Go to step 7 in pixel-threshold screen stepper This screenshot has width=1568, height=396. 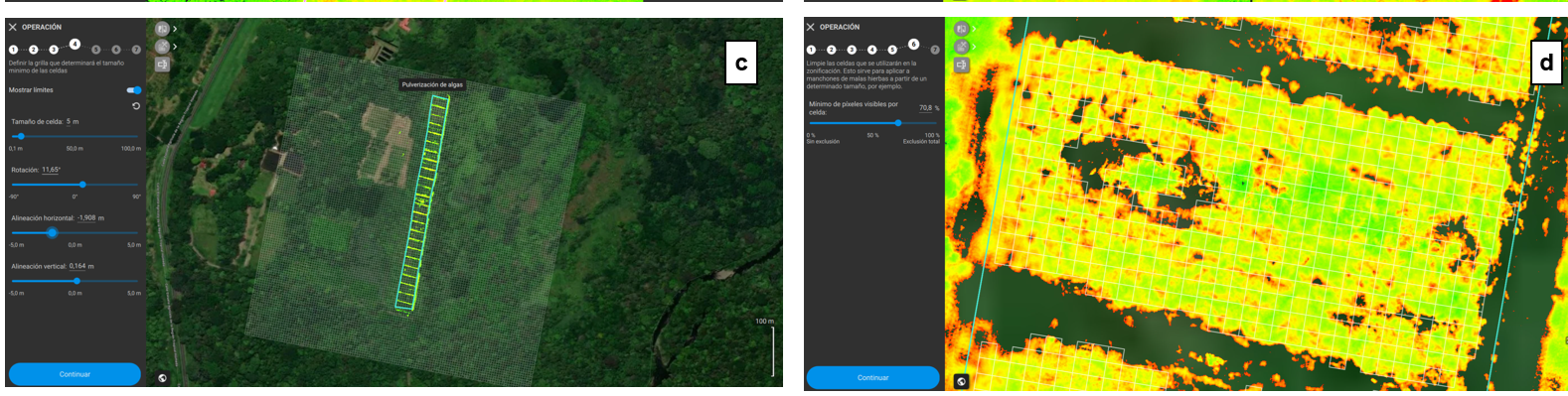coord(934,50)
